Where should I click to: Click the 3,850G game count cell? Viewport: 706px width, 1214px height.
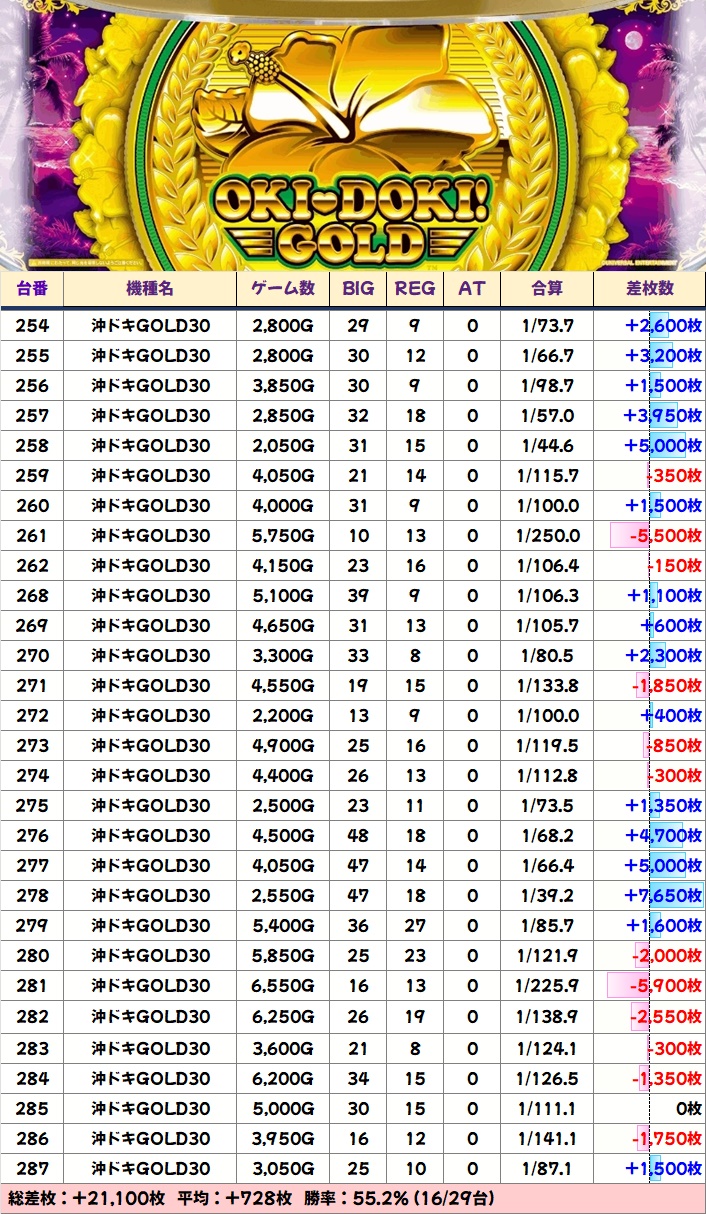(283, 386)
